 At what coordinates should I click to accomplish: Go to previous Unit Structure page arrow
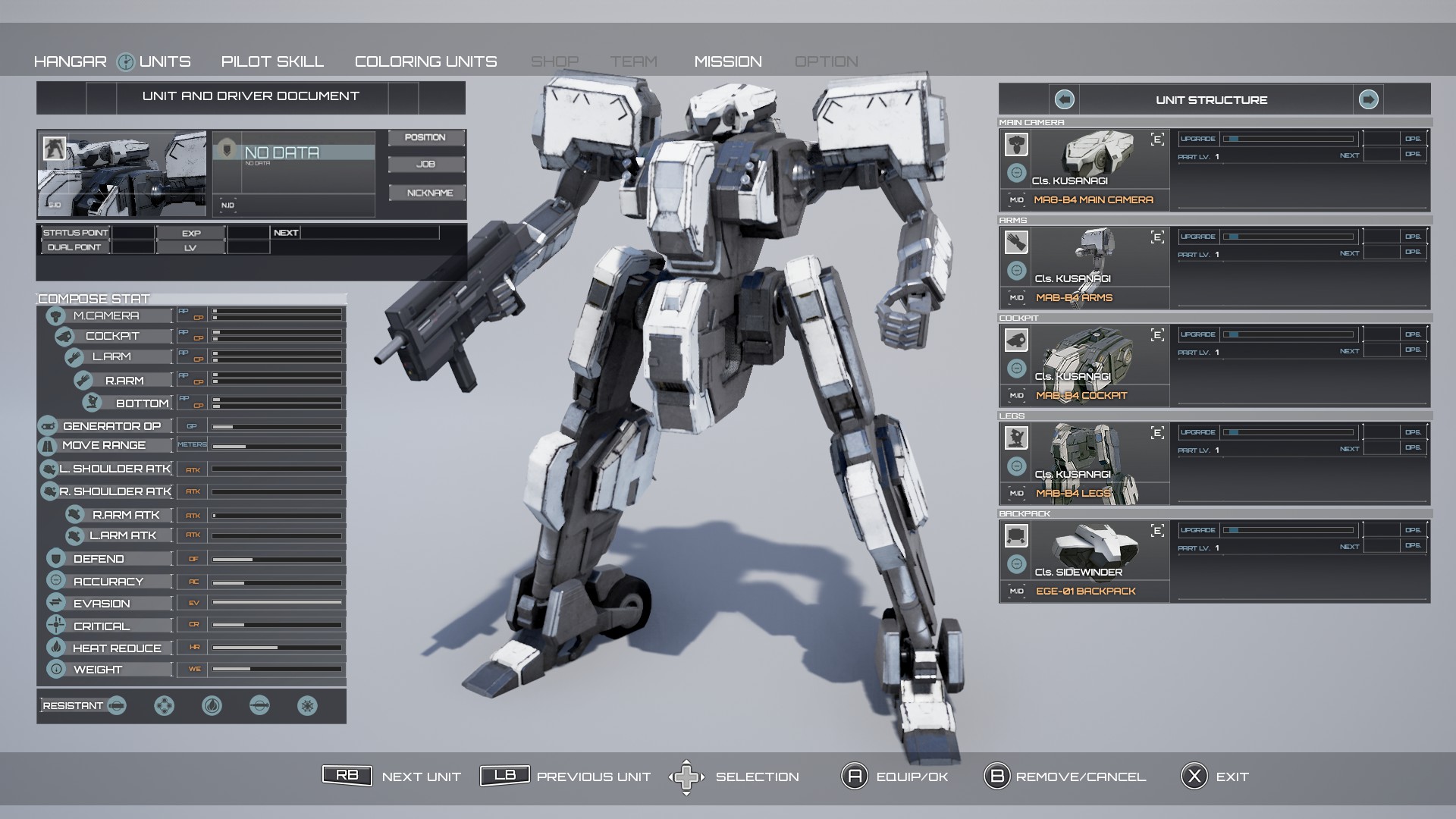[x=1064, y=99]
